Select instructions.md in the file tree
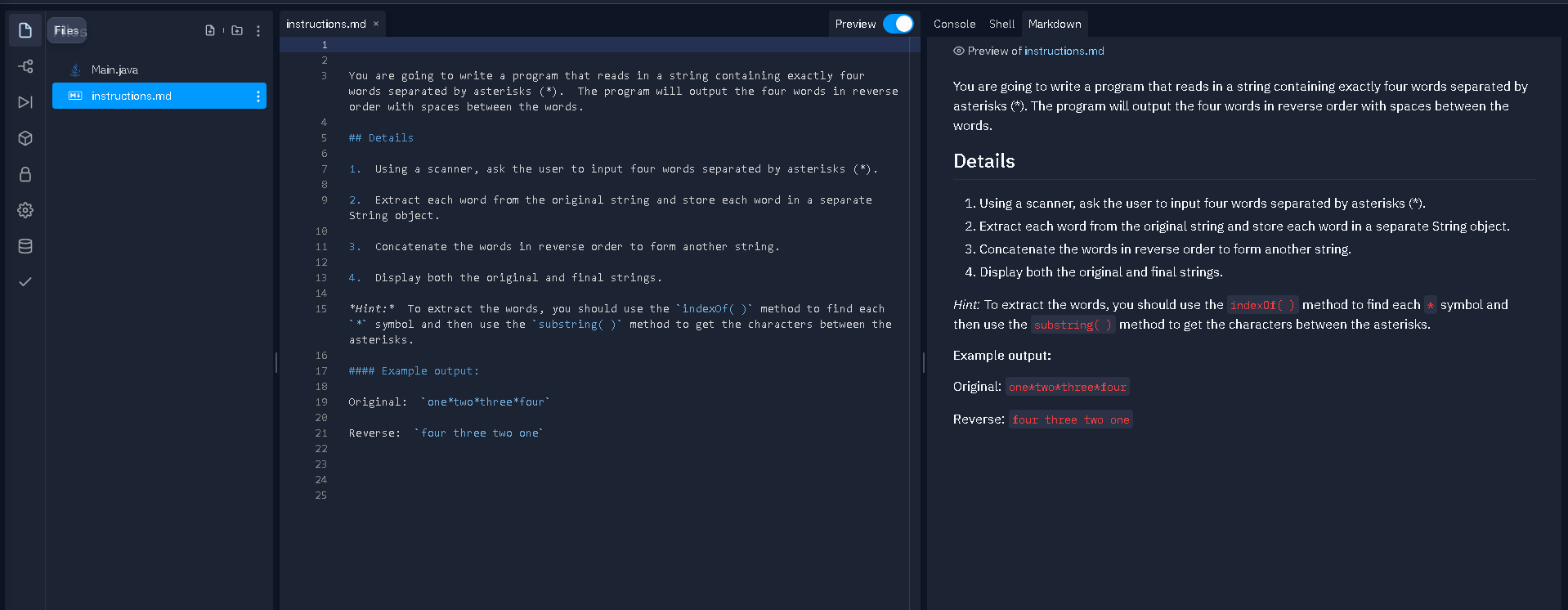Image resolution: width=1568 pixels, height=610 pixels. [159, 96]
